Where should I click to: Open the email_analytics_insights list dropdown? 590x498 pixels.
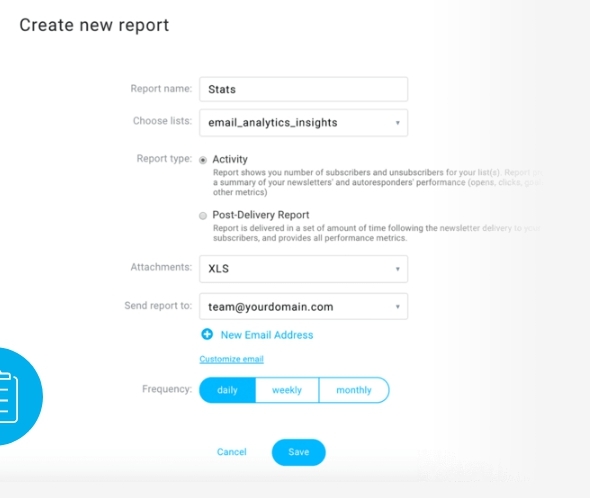303,123
